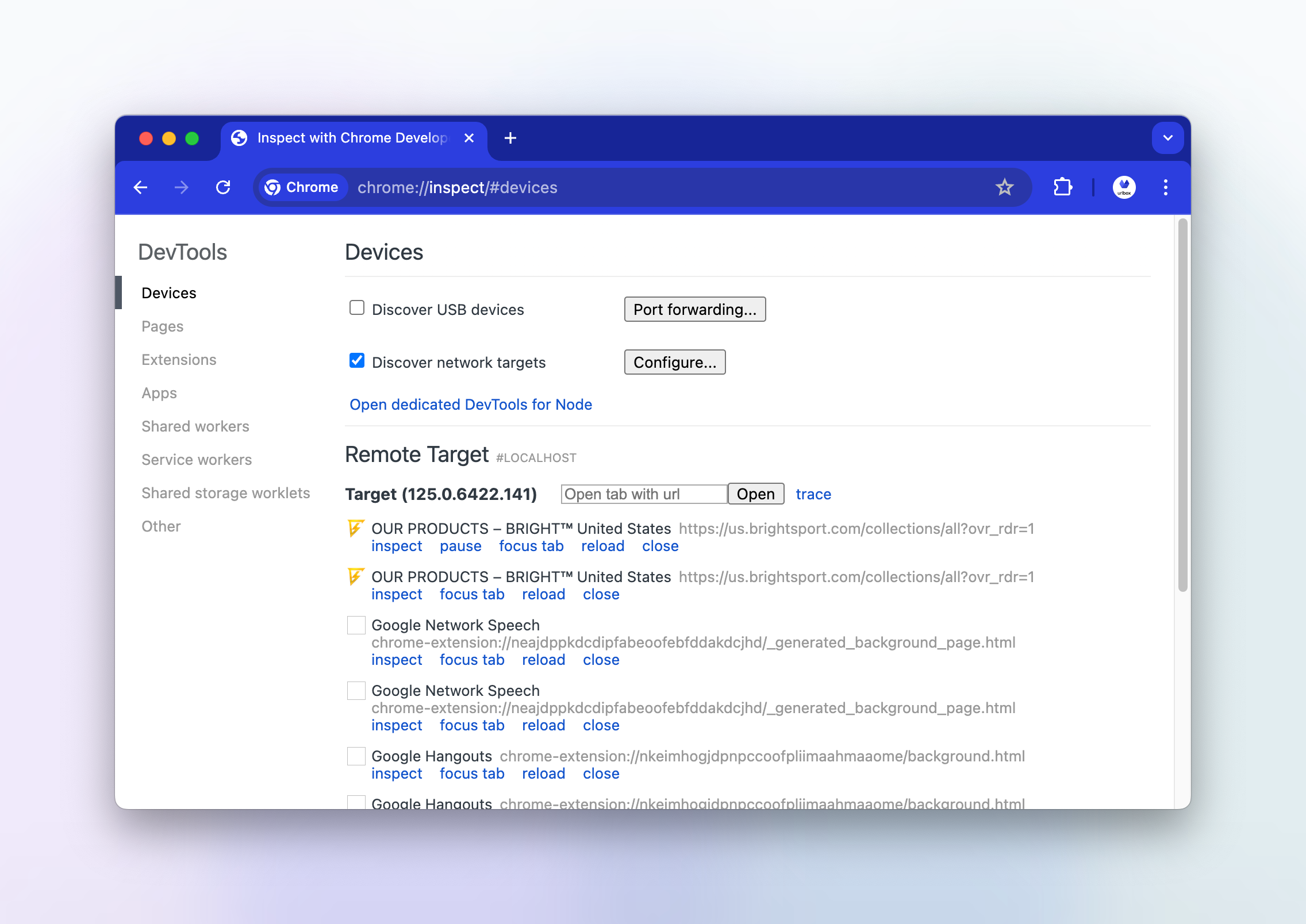This screenshot has width=1306, height=924.
Task: Uncheck Discover network targets
Action: [x=356, y=361]
